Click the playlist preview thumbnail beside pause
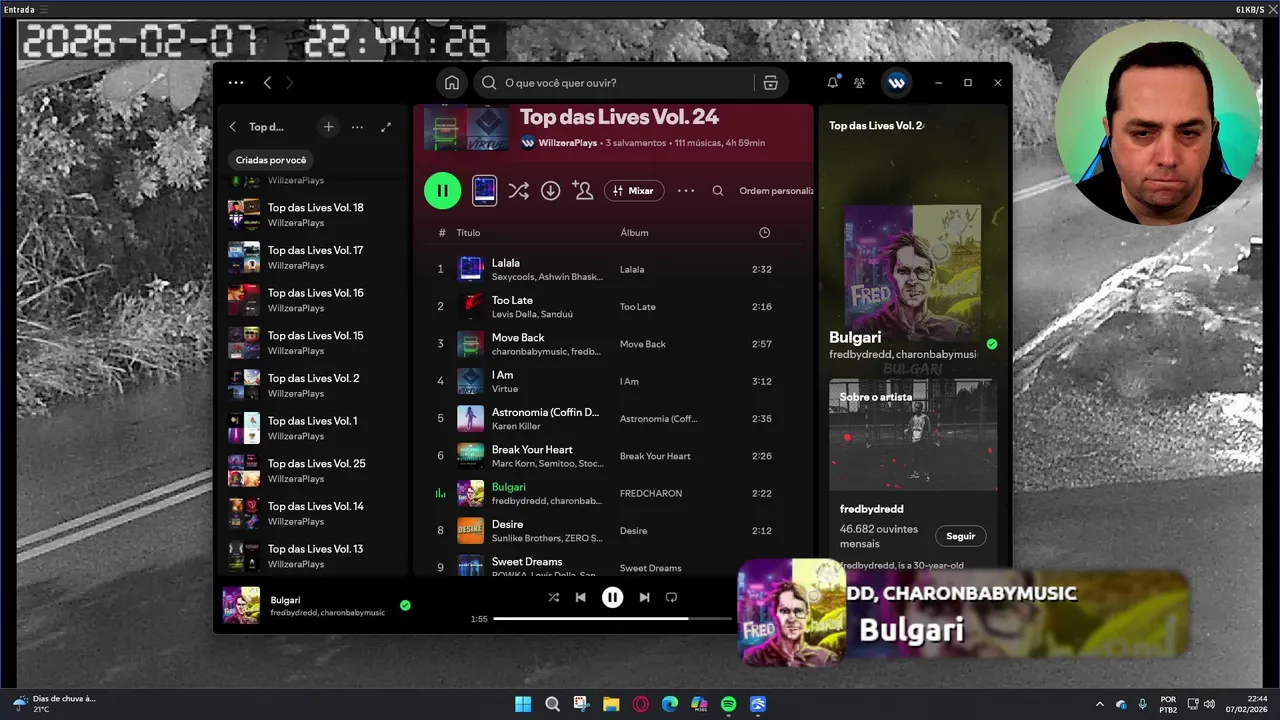The image size is (1280, 720). click(x=484, y=190)
